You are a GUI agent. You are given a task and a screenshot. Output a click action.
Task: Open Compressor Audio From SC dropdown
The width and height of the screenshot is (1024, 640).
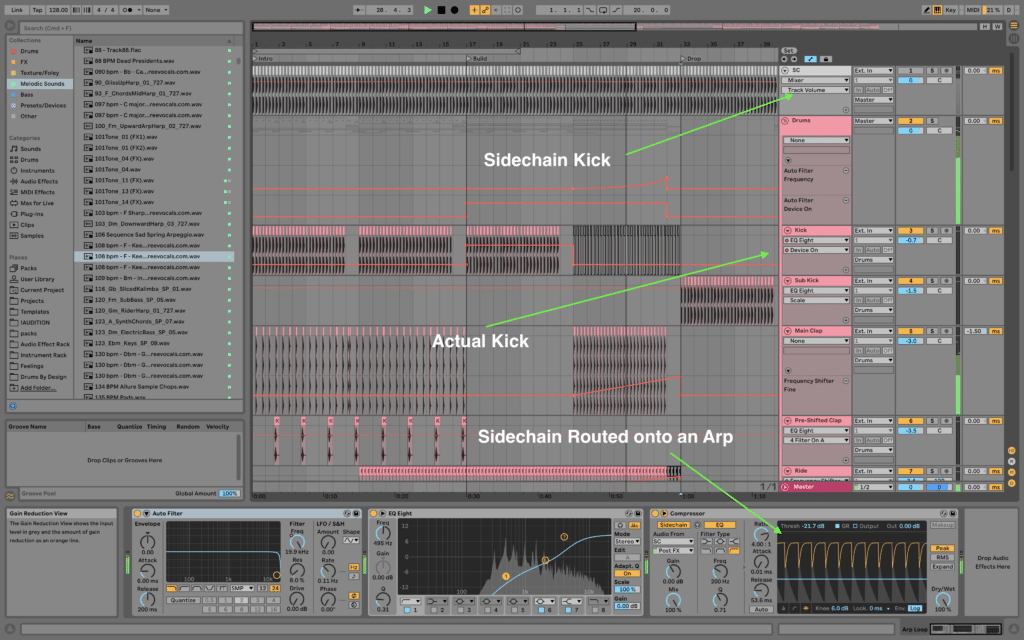673,541
